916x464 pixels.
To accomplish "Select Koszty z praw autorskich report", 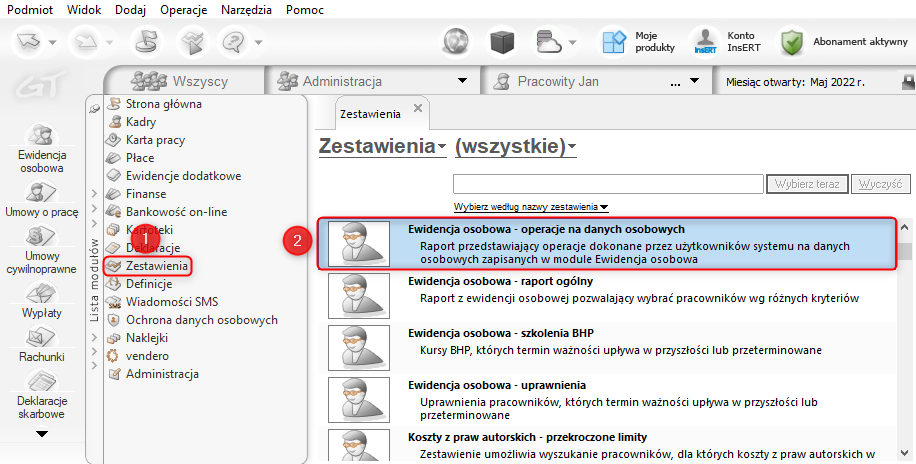I will click(606, 445).
